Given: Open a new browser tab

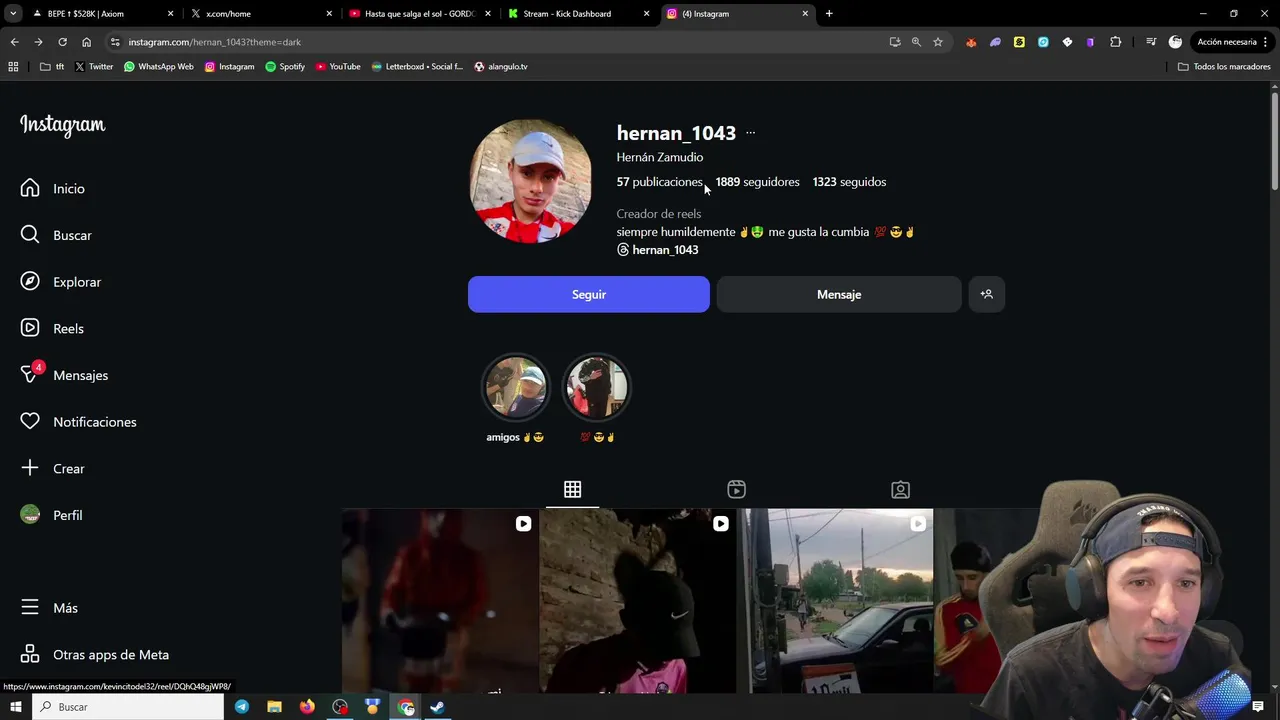Looking at the screenshot, I should 829,14.
